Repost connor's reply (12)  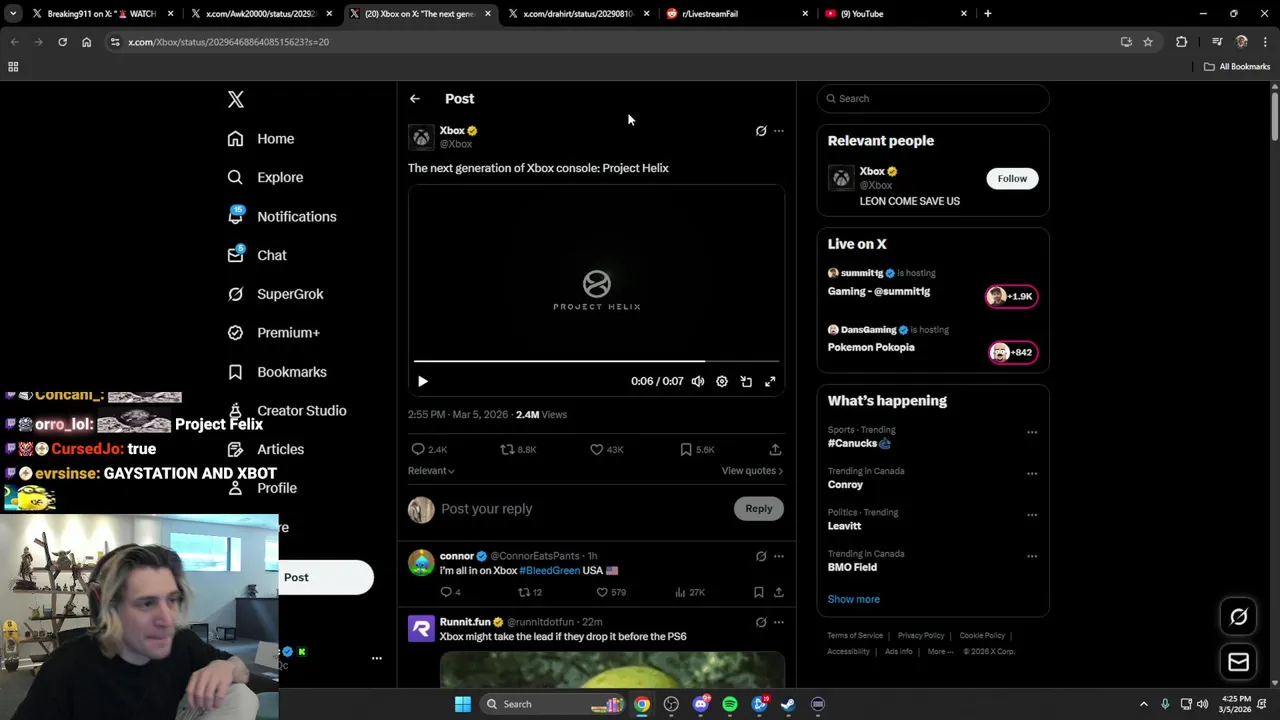click(529, 592)
